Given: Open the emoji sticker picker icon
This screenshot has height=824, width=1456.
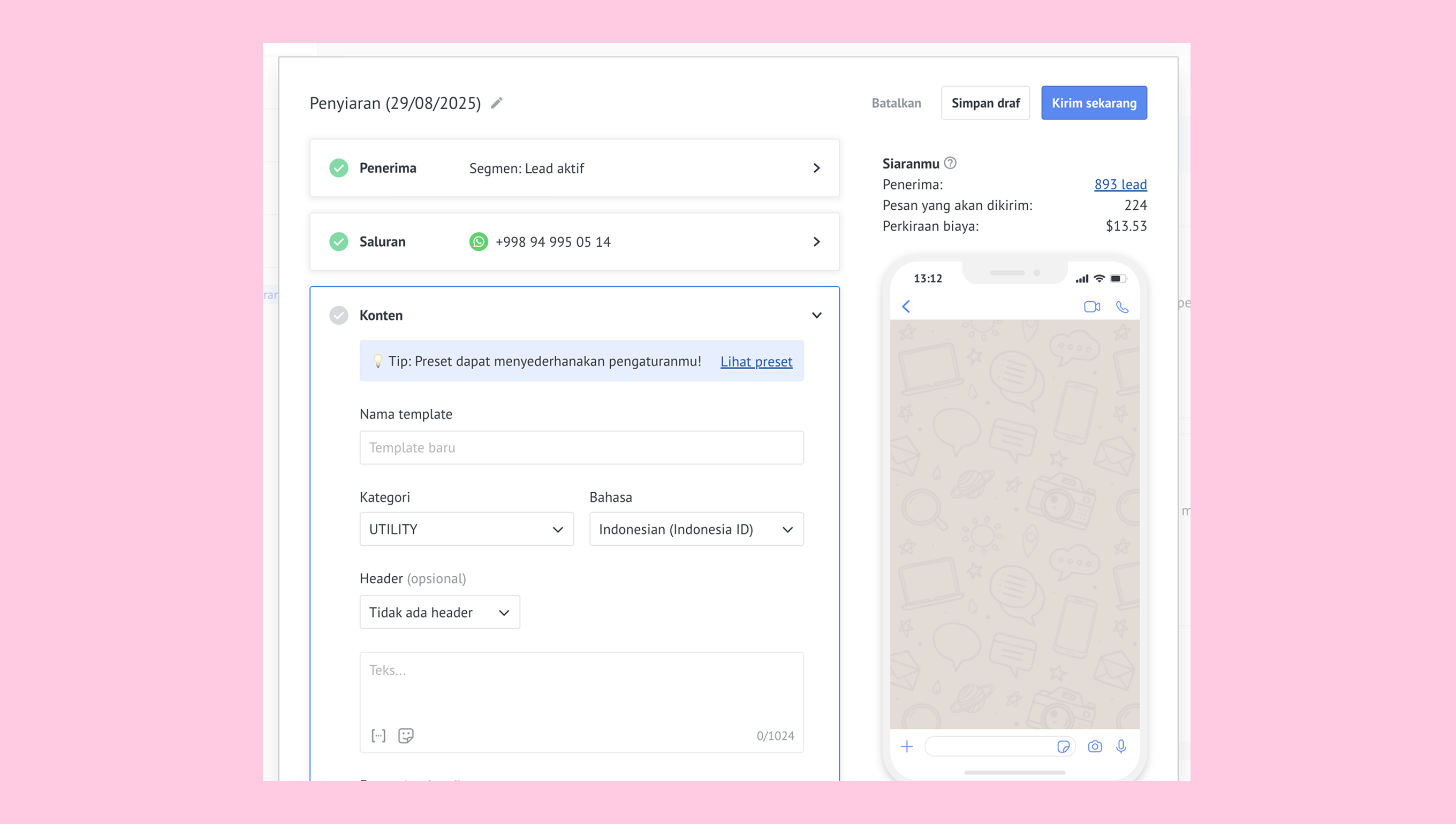Looking at the screenshot, I should coord(406,735).
